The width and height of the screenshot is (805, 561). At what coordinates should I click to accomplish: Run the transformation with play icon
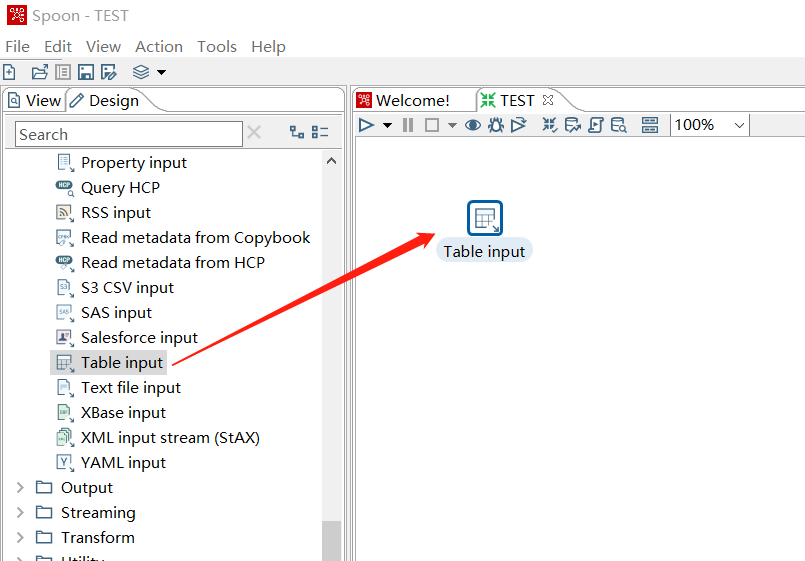tap(367, 125)
